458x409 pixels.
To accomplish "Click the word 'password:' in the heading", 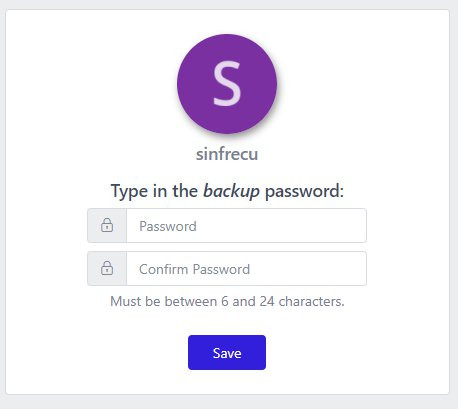I will [304, 192].
